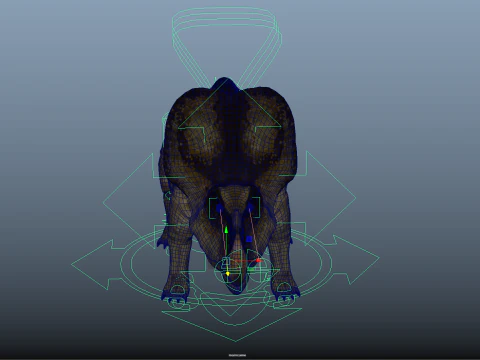Click the viewport camera name label
This screenshot has height=360, width=480.
(x=237, y=355)
